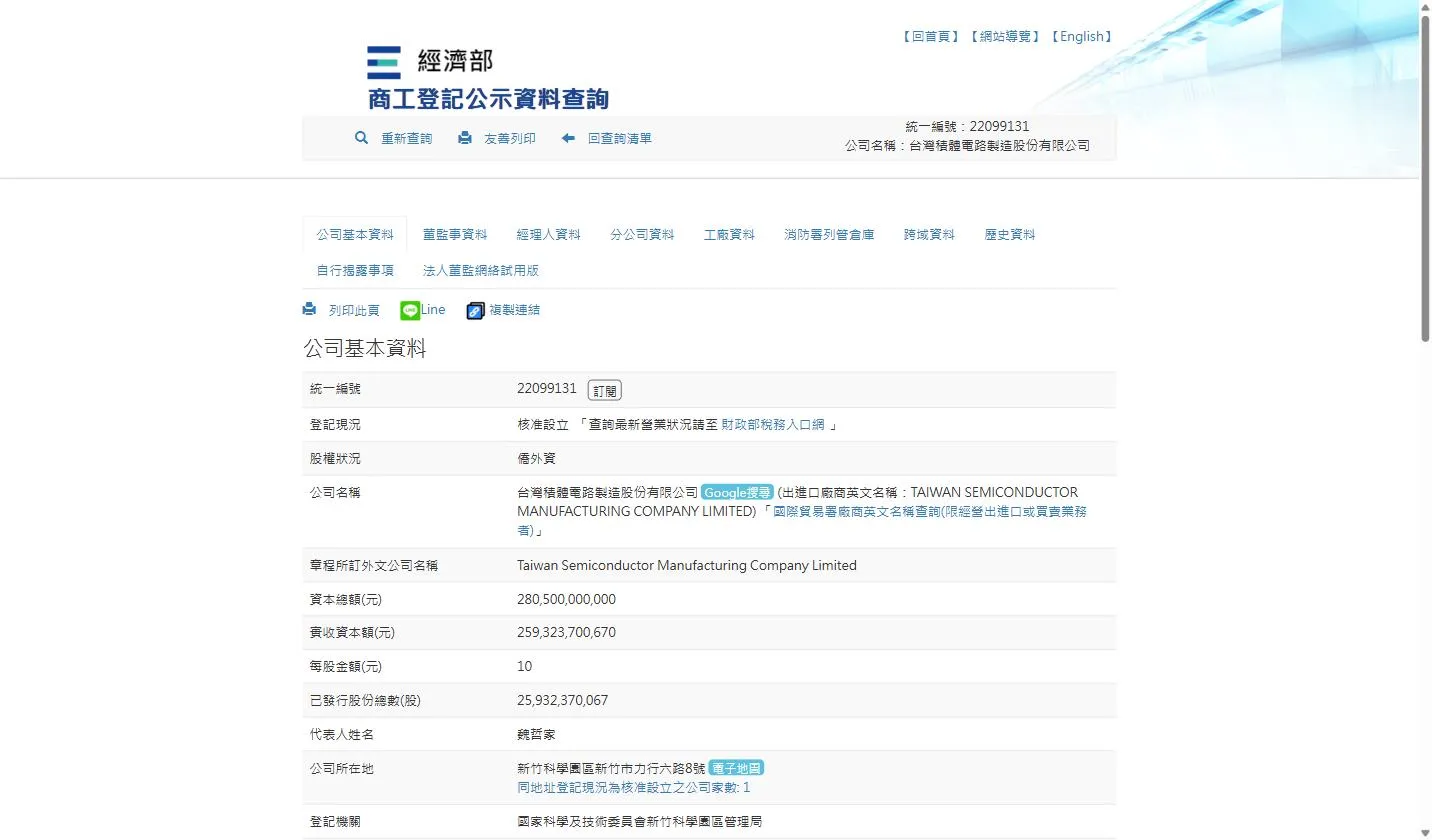Open the 財政部稅務入口網 link

point(773,425)
